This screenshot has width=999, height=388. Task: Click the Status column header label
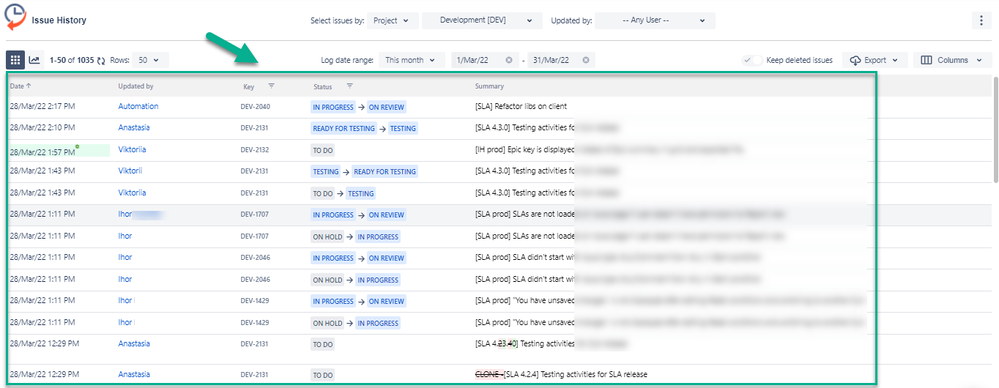(323, 86)
